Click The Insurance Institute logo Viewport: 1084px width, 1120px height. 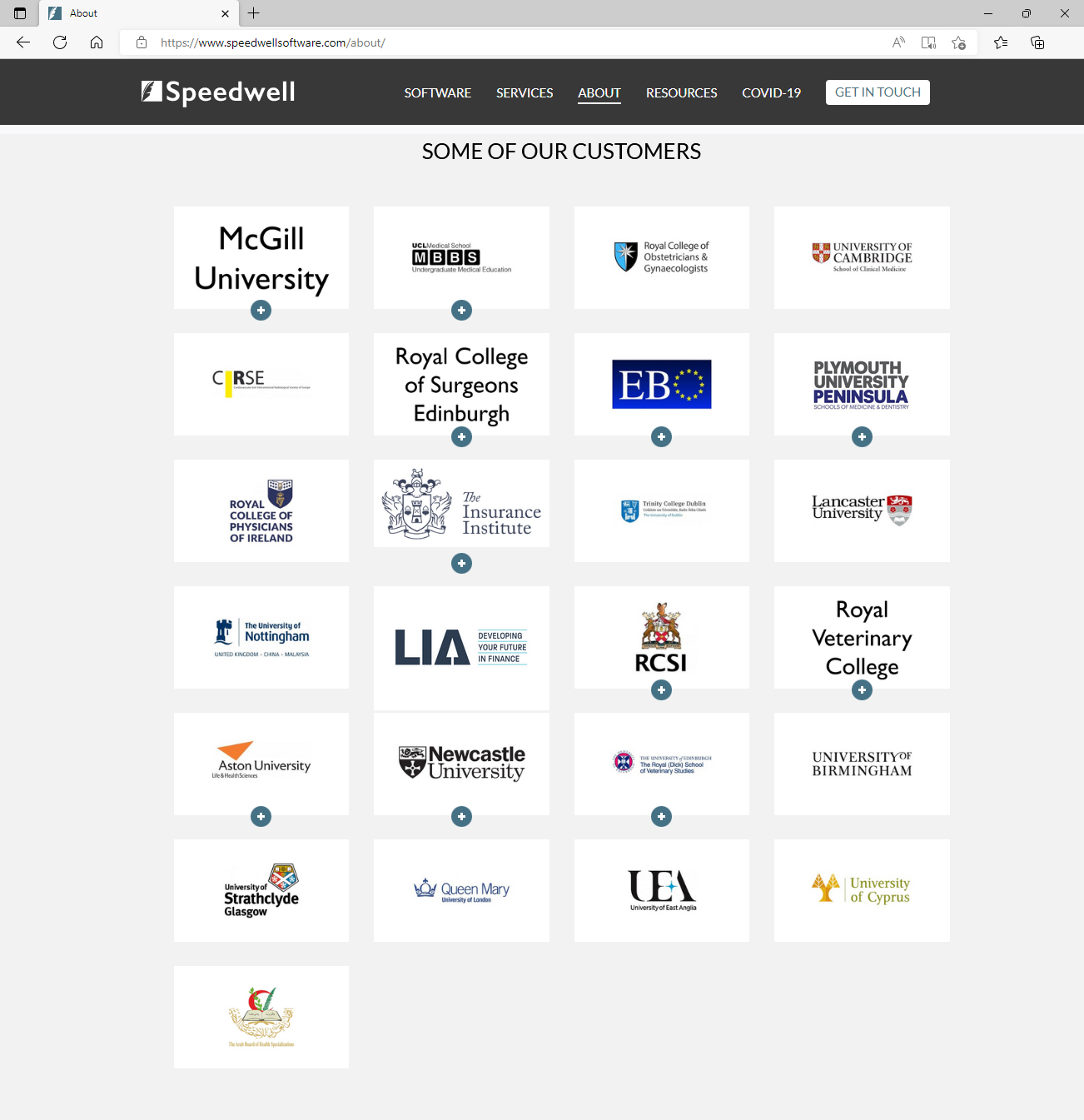461,504
